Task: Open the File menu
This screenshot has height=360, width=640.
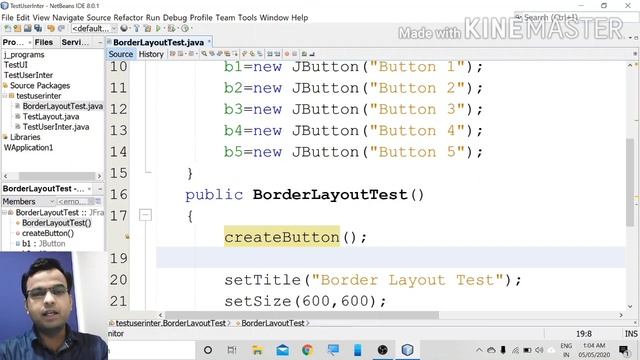Action: tap(7, 18)
